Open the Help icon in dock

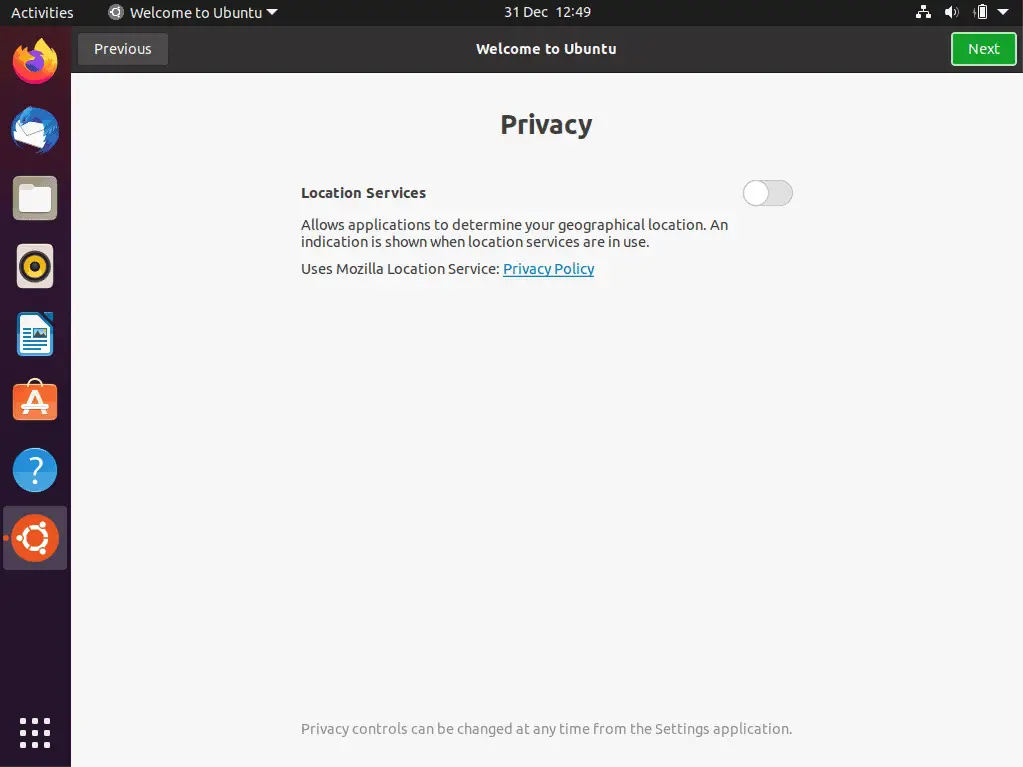[35, 470]
